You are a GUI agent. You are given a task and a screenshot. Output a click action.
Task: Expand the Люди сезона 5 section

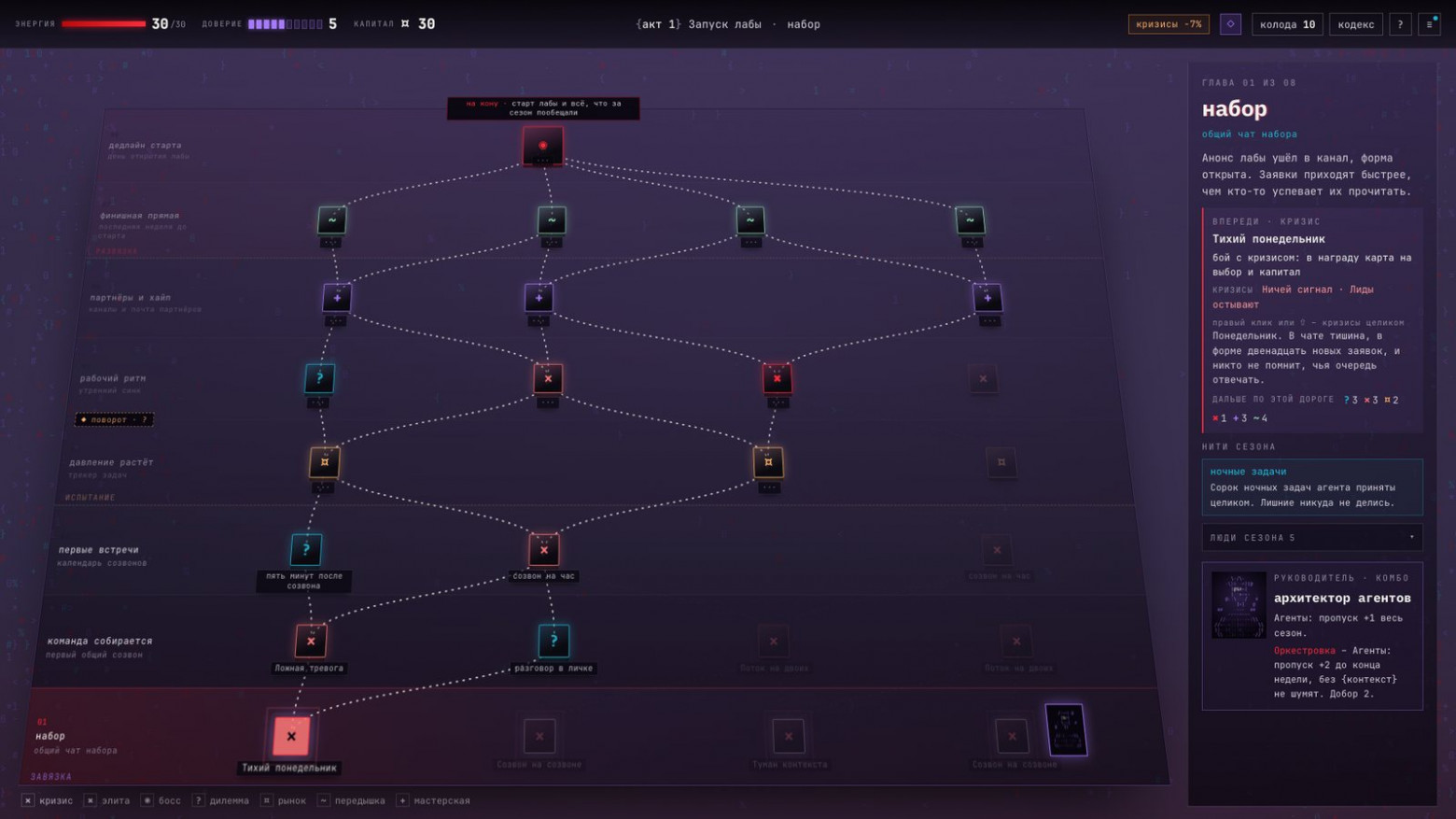coord(1312,538)
